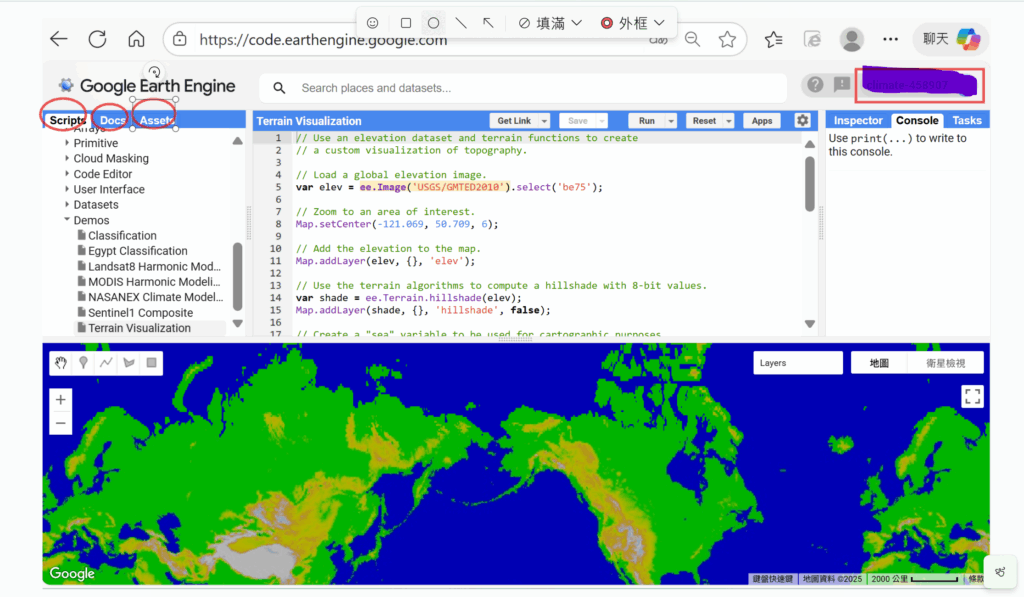This screenshot has width=1024, height=597.
Task: Switch to the Inspector tab
Action: (x=858, y=120)
